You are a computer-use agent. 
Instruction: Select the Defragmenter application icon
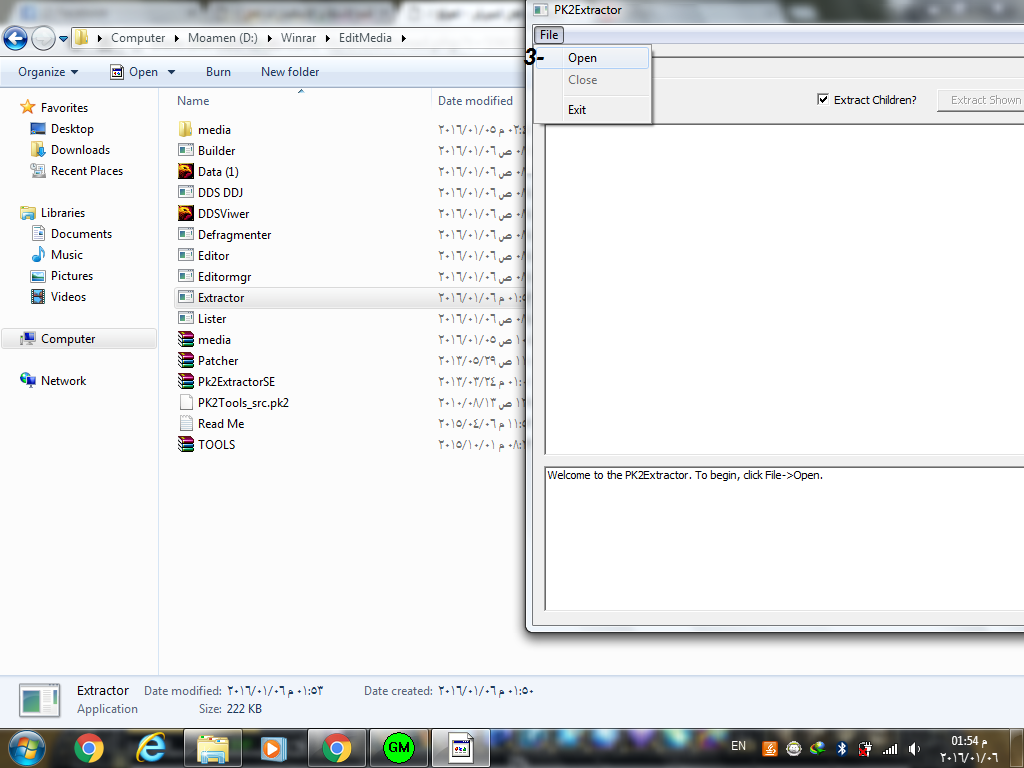pos(185,234)
